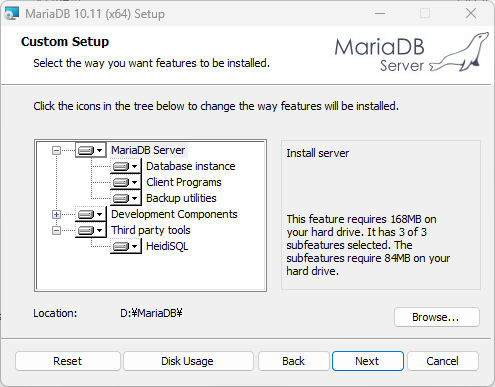
Task: Collapse the MariaDB Server tree node
Action: pos(56,150)
